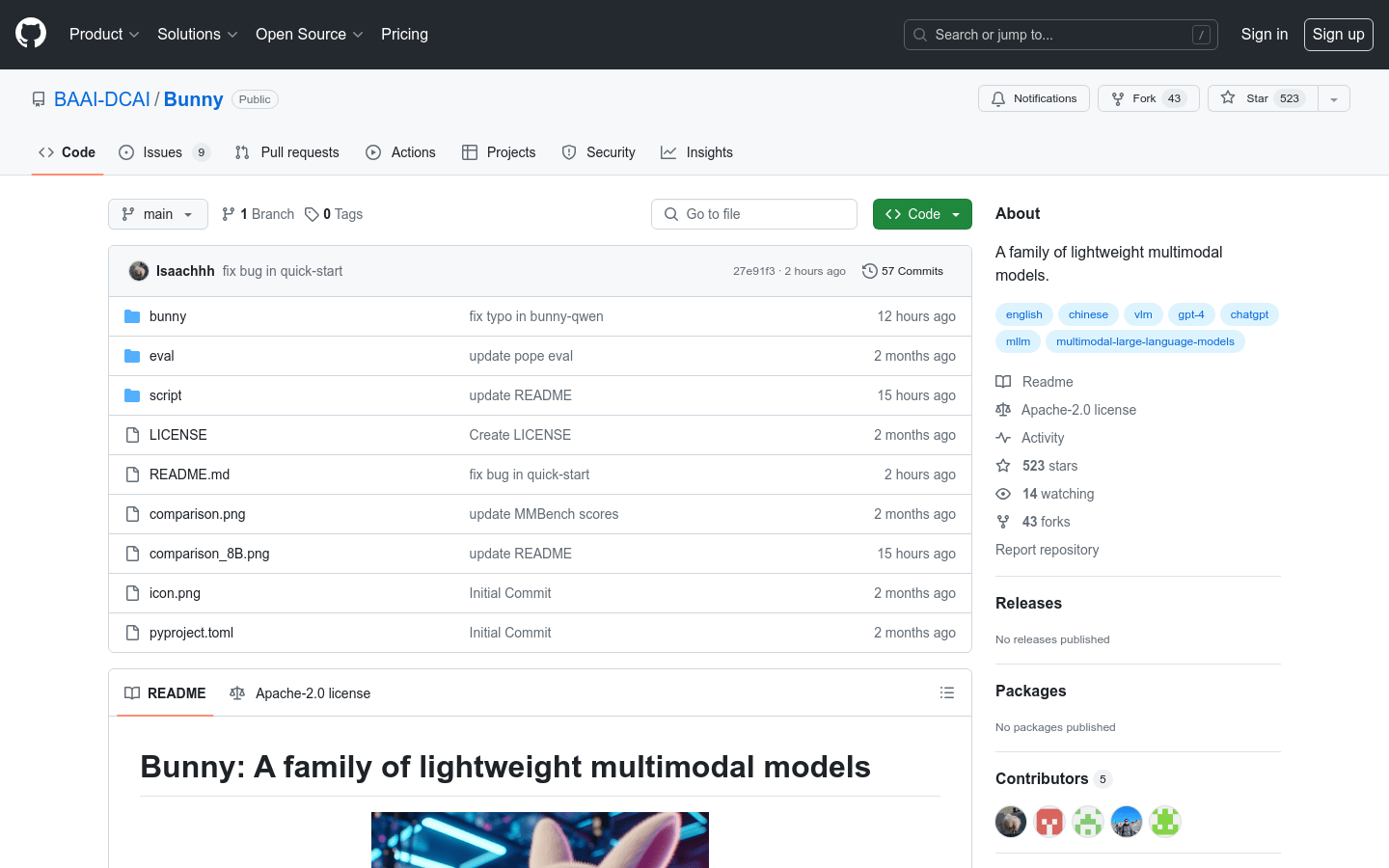The width and height of the screenshot is (1389, 868).
Task: Open the green Code dropdown
Action: tap(922, 214)
